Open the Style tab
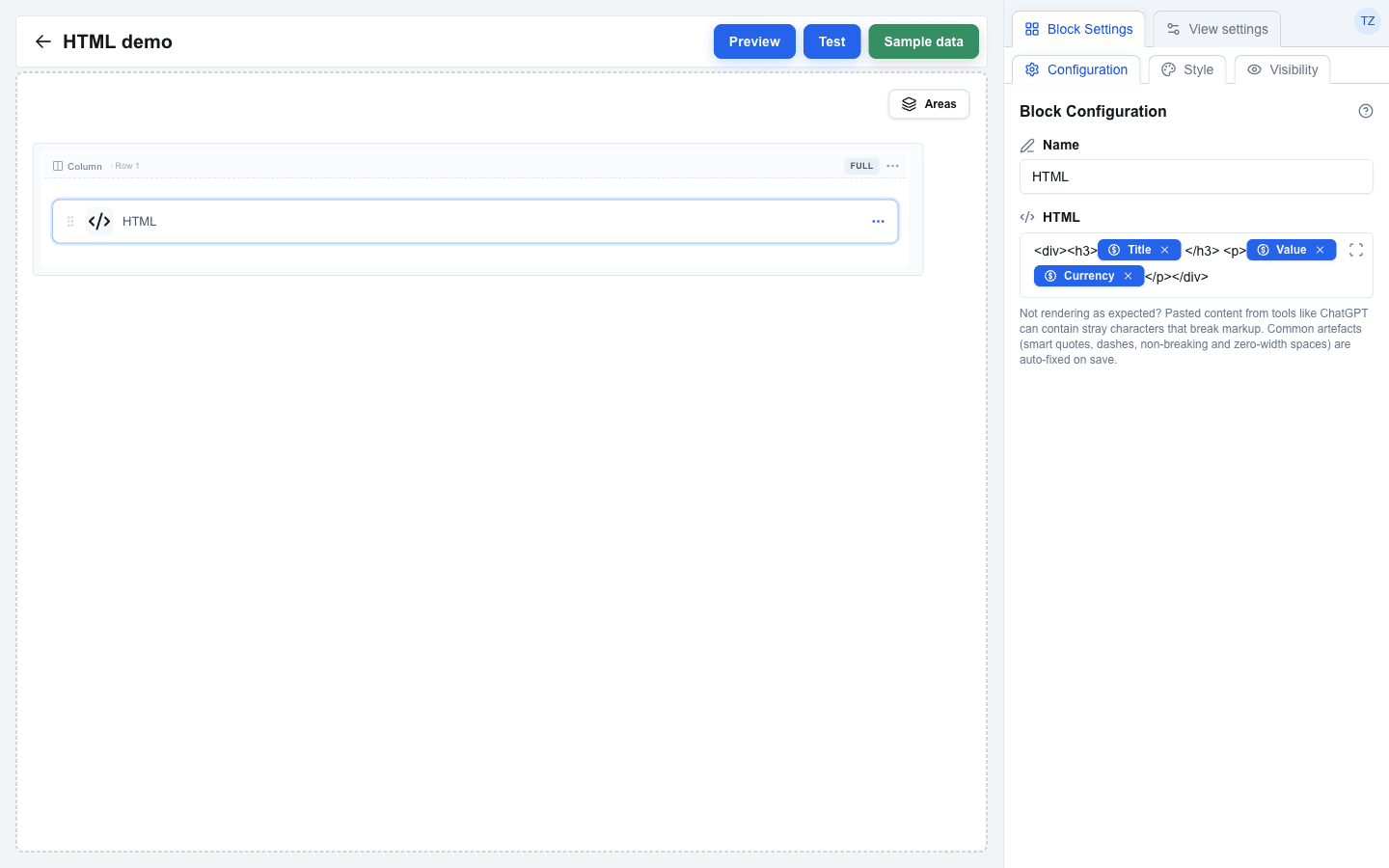The width and height of the screenshot is (1389, 868). pos(1187,69)
